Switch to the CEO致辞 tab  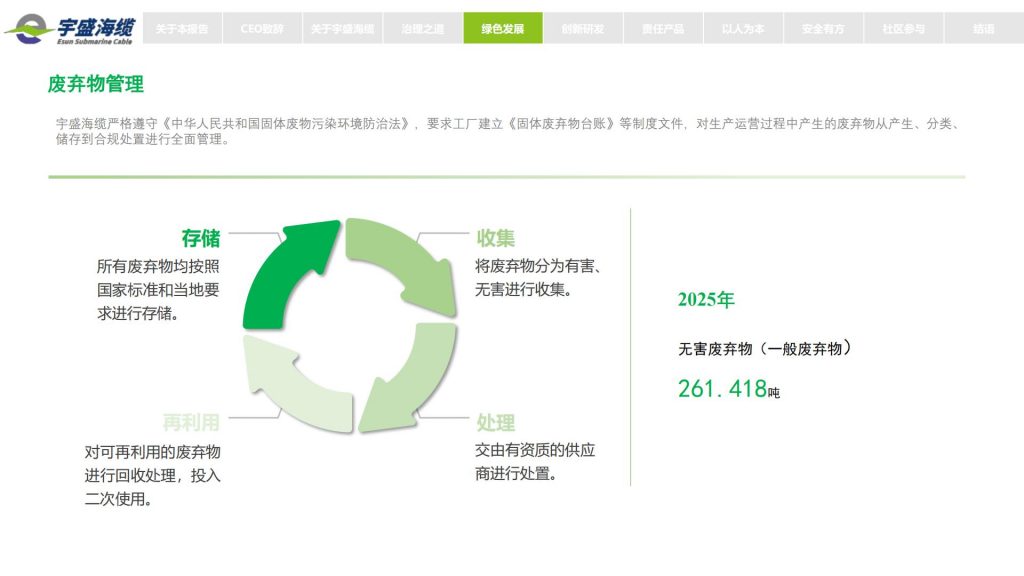click(262, 29)
